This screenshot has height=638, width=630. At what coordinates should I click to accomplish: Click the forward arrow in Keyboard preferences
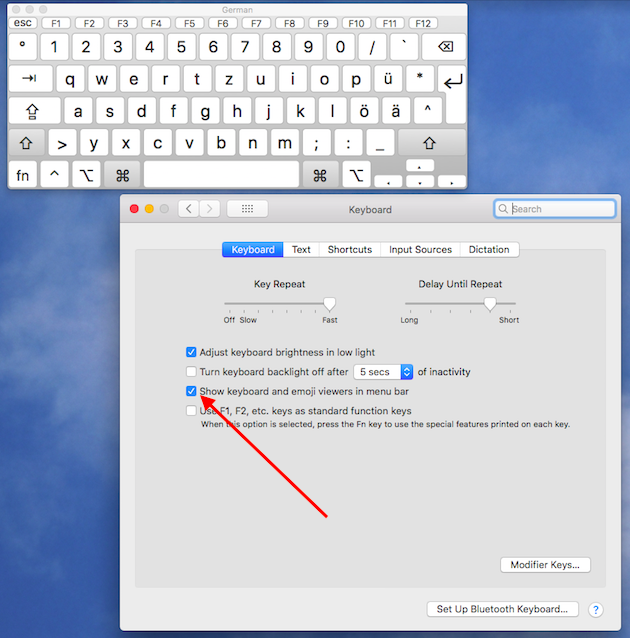pyautogui.click(x=210, y=209)
